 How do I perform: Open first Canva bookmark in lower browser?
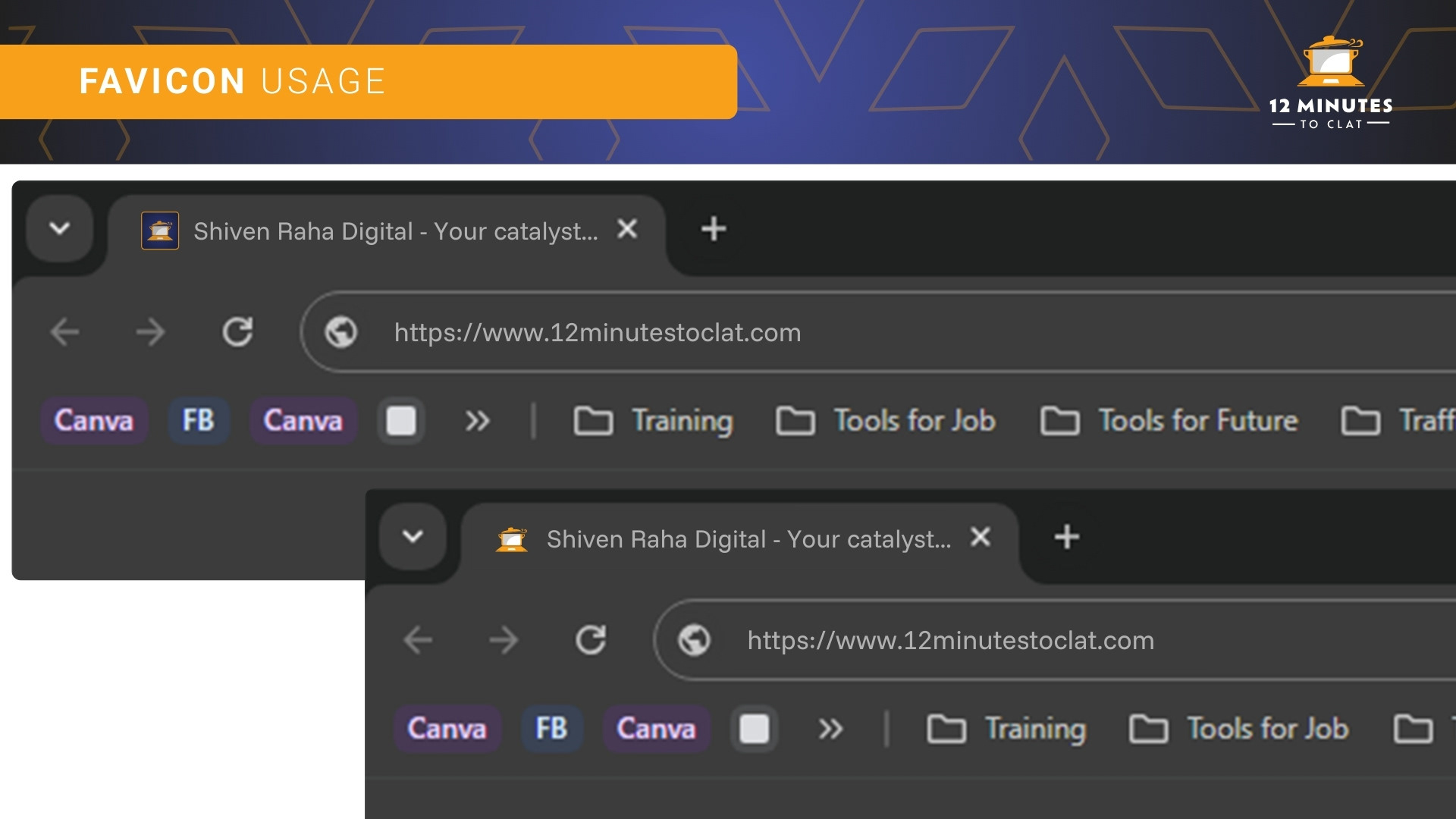[x=447, y=728]
